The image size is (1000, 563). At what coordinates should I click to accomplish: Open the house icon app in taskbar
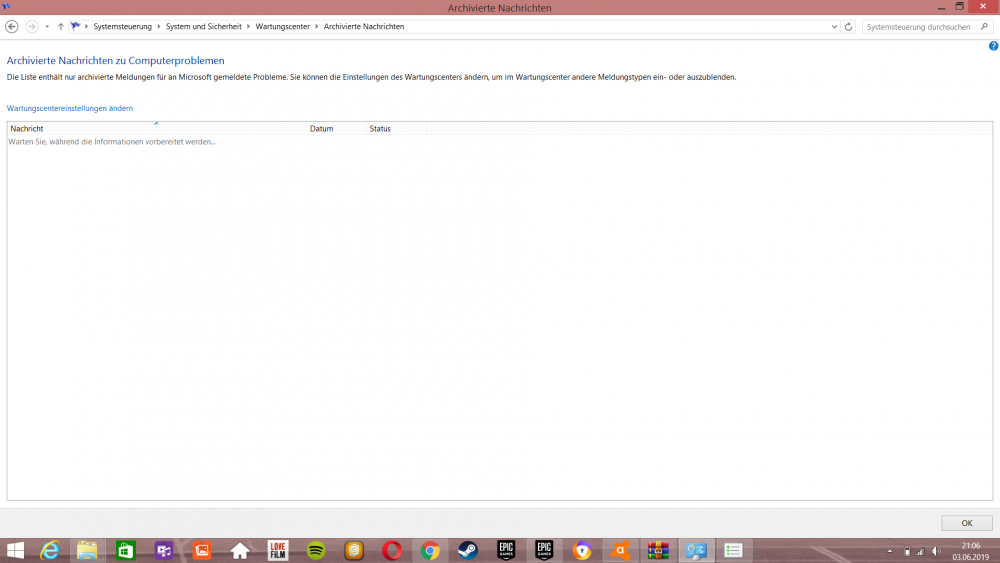240,550
